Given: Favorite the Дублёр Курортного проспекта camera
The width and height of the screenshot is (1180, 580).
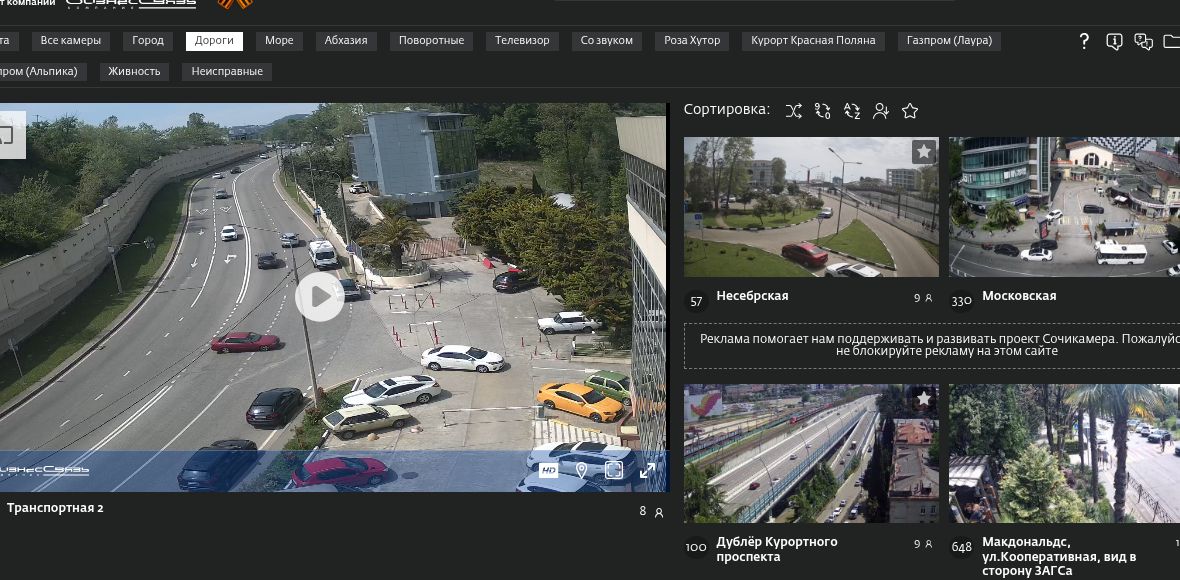Looking at the screenshot, I should pyautogui.click(x=924, y=398).
